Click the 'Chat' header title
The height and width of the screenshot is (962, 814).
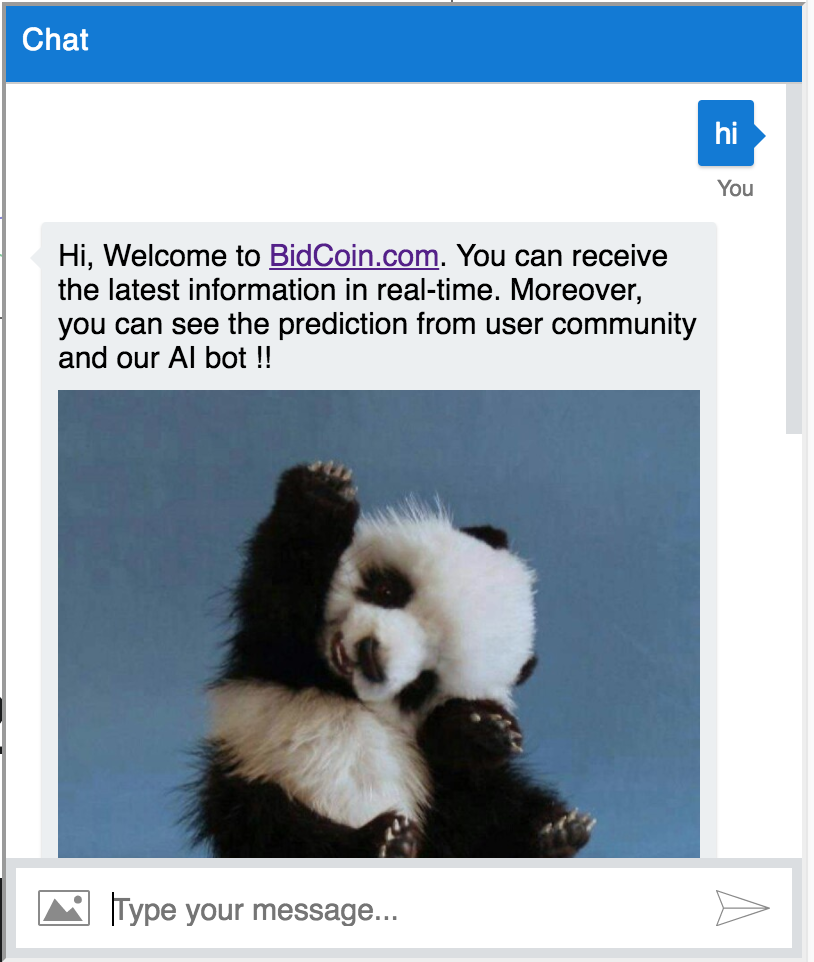[x=55, y=40]
